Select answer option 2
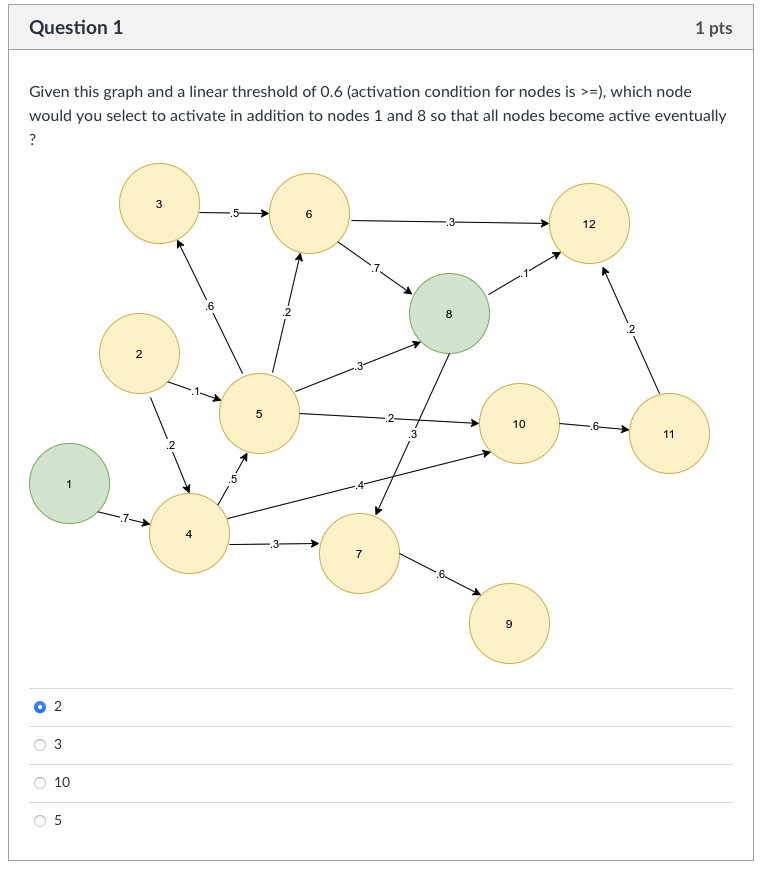The width and height of the screenshot is (771, 876). click(41, 705)
